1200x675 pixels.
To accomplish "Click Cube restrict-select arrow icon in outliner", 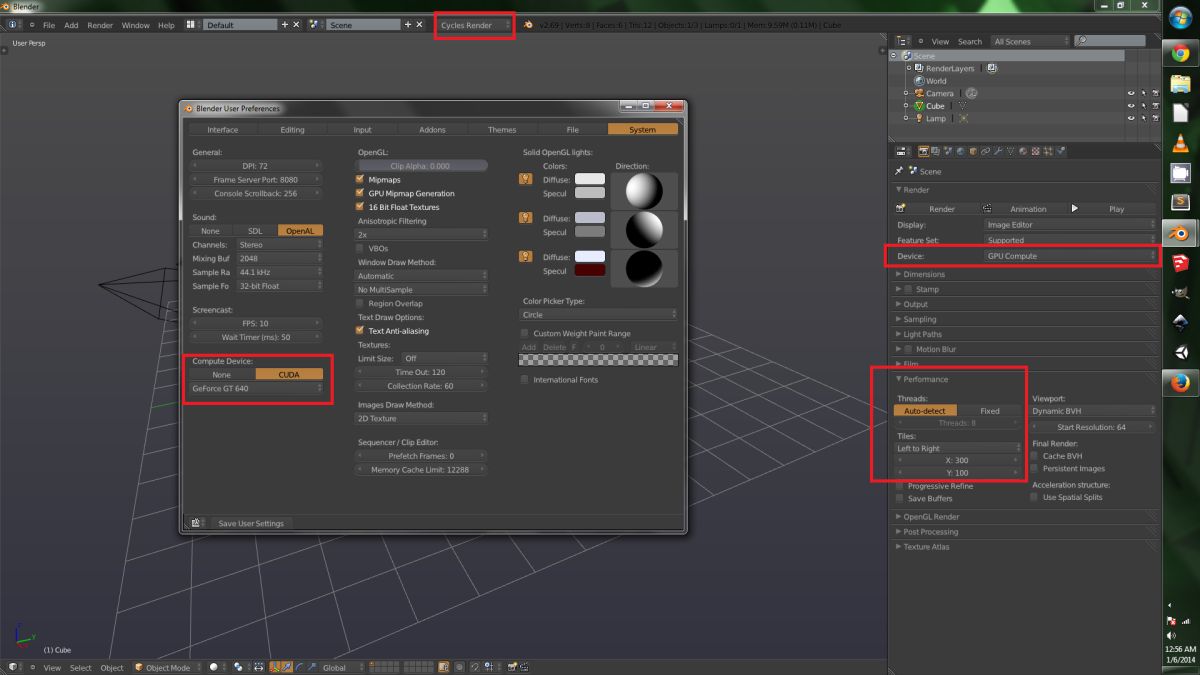I will (x=1143, y=105).
